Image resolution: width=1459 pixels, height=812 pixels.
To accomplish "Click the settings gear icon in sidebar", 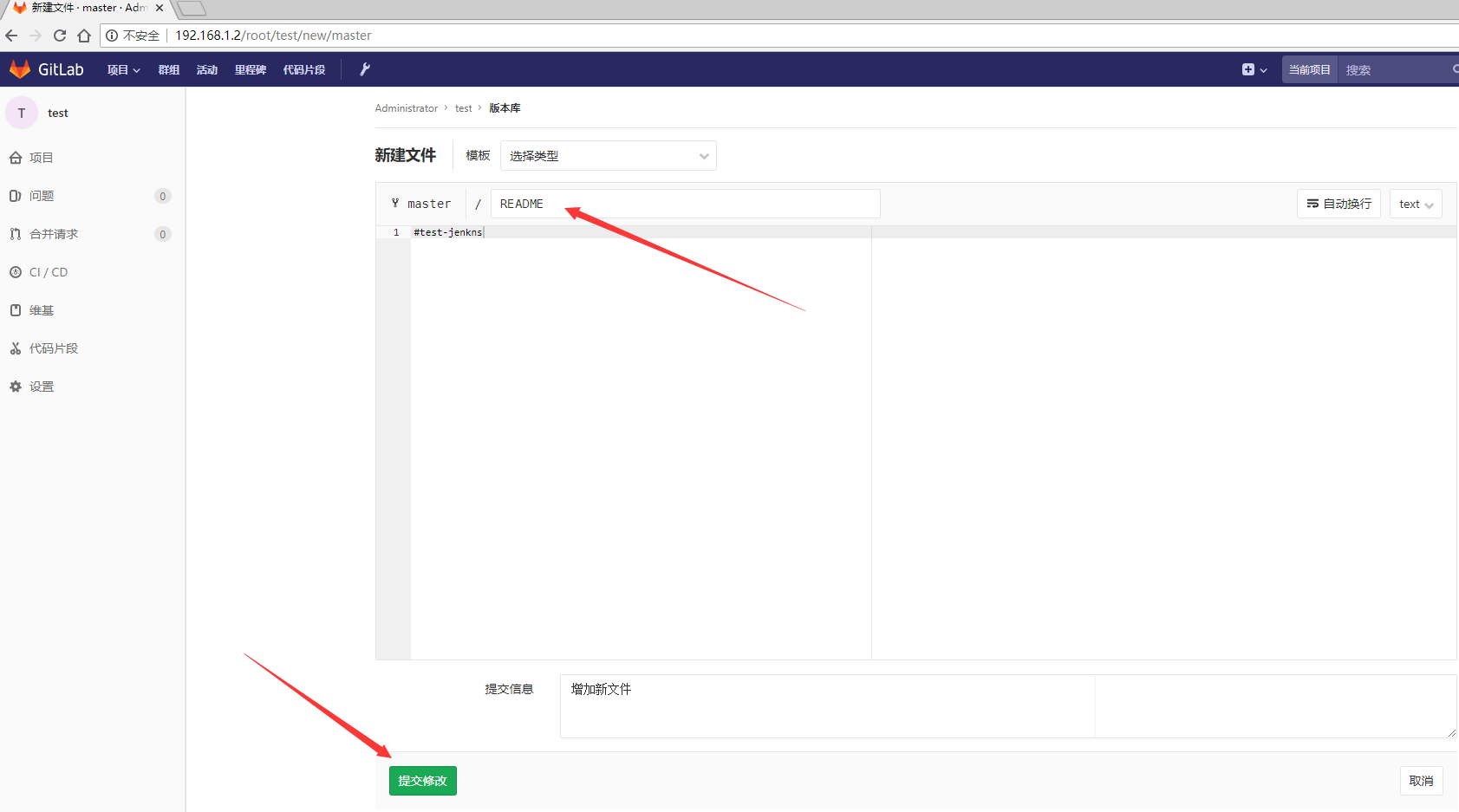I will click(16, 387).
